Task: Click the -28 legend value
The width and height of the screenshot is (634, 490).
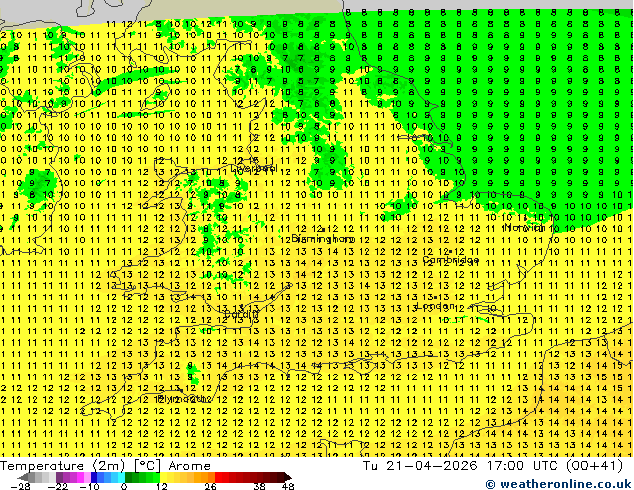Action: (20, 486)
